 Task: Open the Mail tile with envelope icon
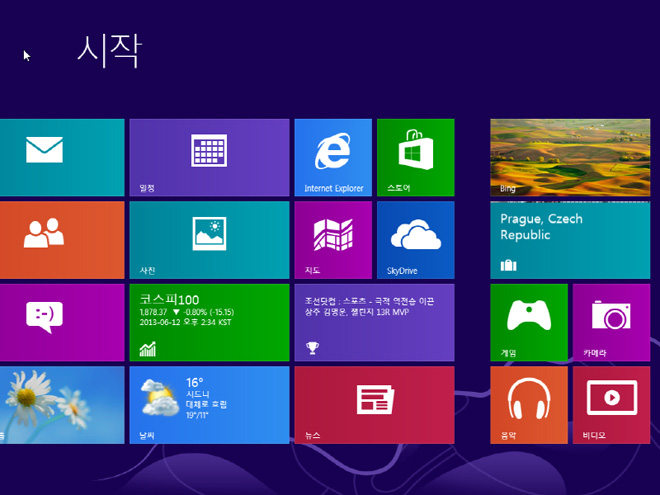(62, 157)
